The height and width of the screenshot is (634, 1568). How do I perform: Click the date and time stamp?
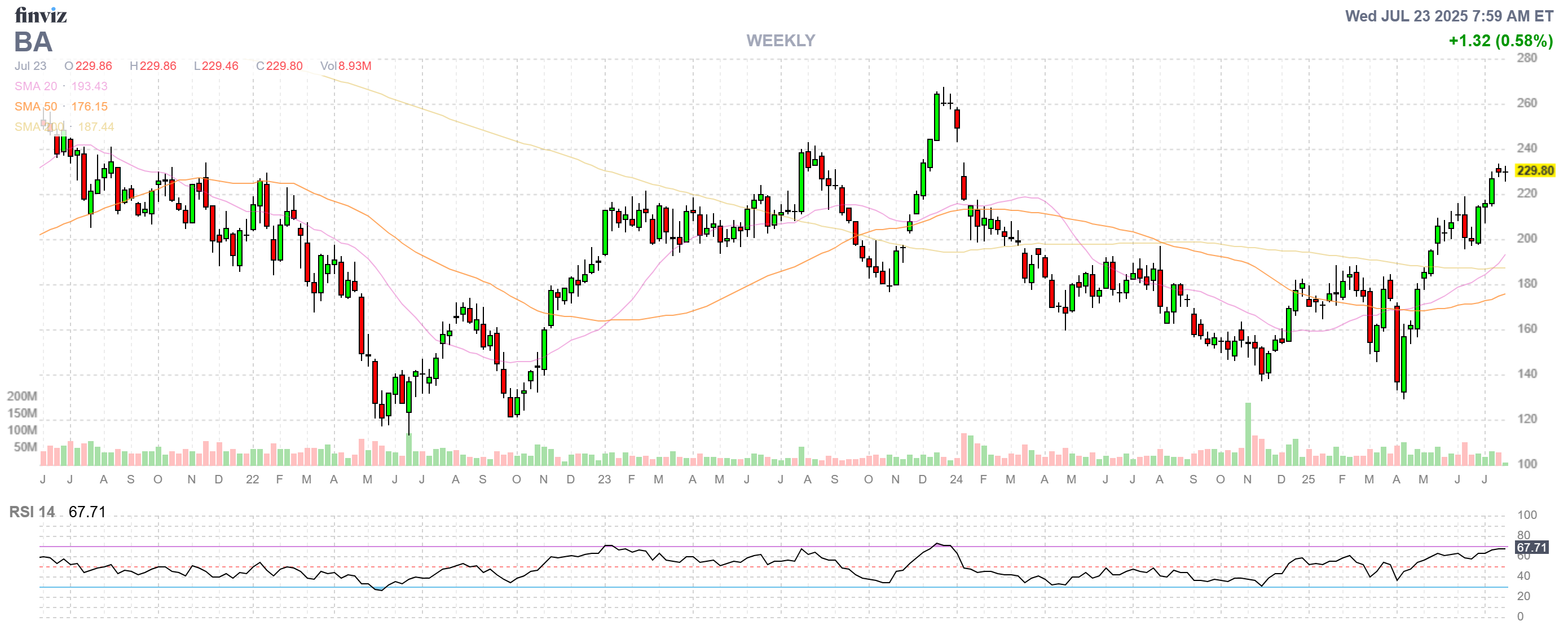(1448, 16)
